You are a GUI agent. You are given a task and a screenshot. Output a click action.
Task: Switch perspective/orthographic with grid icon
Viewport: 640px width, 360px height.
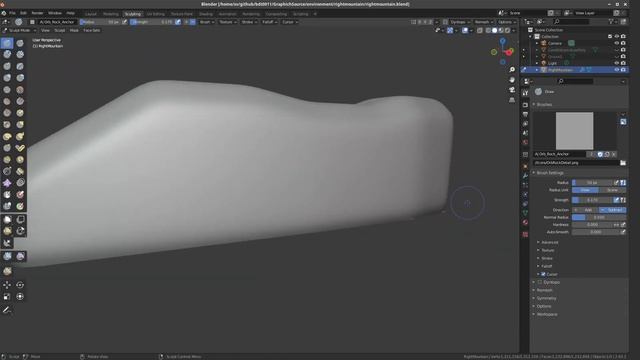point(512,100)
